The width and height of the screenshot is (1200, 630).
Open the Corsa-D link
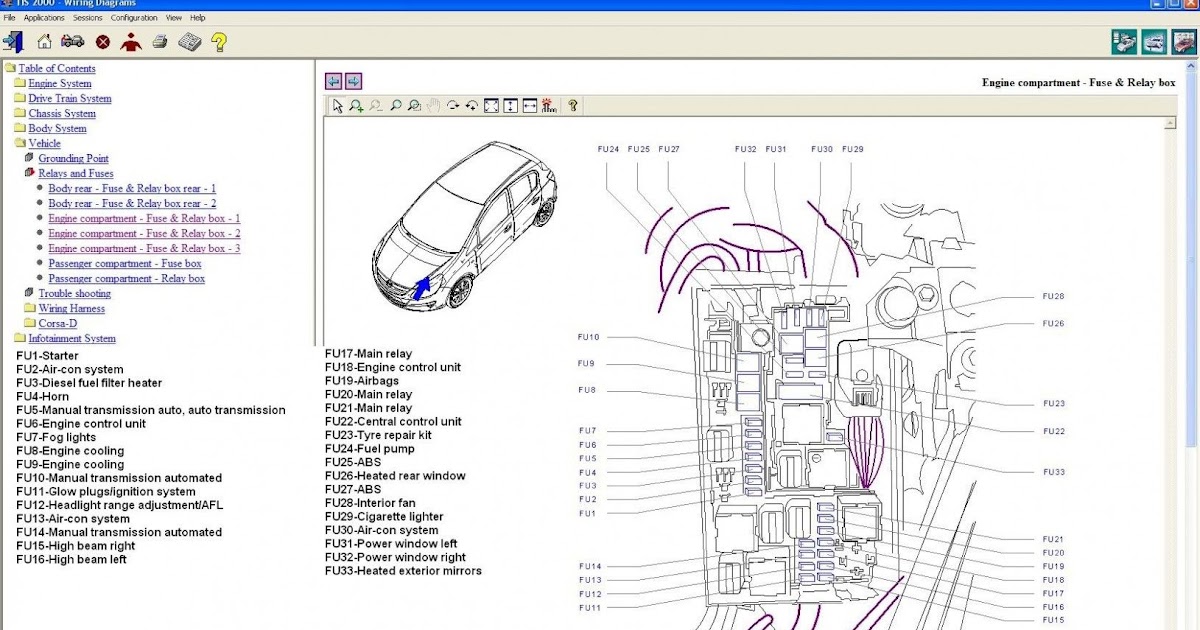(57, 323)
